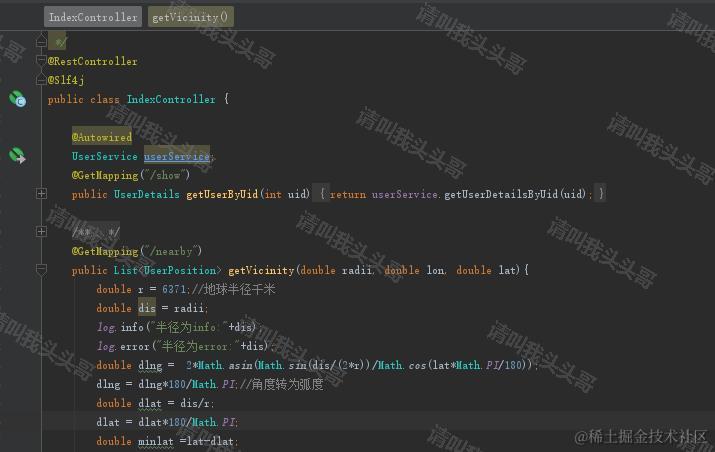Select the getVicinity() breadcrumb
715x452 pixels.
point(191,17)
